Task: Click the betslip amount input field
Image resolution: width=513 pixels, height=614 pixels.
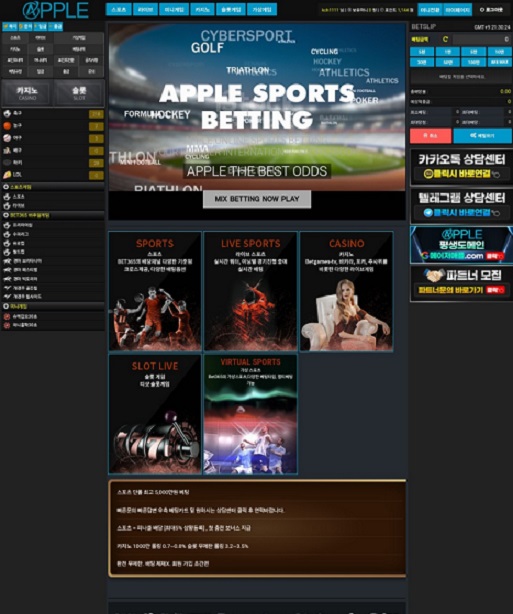Action: coord(482,39)
